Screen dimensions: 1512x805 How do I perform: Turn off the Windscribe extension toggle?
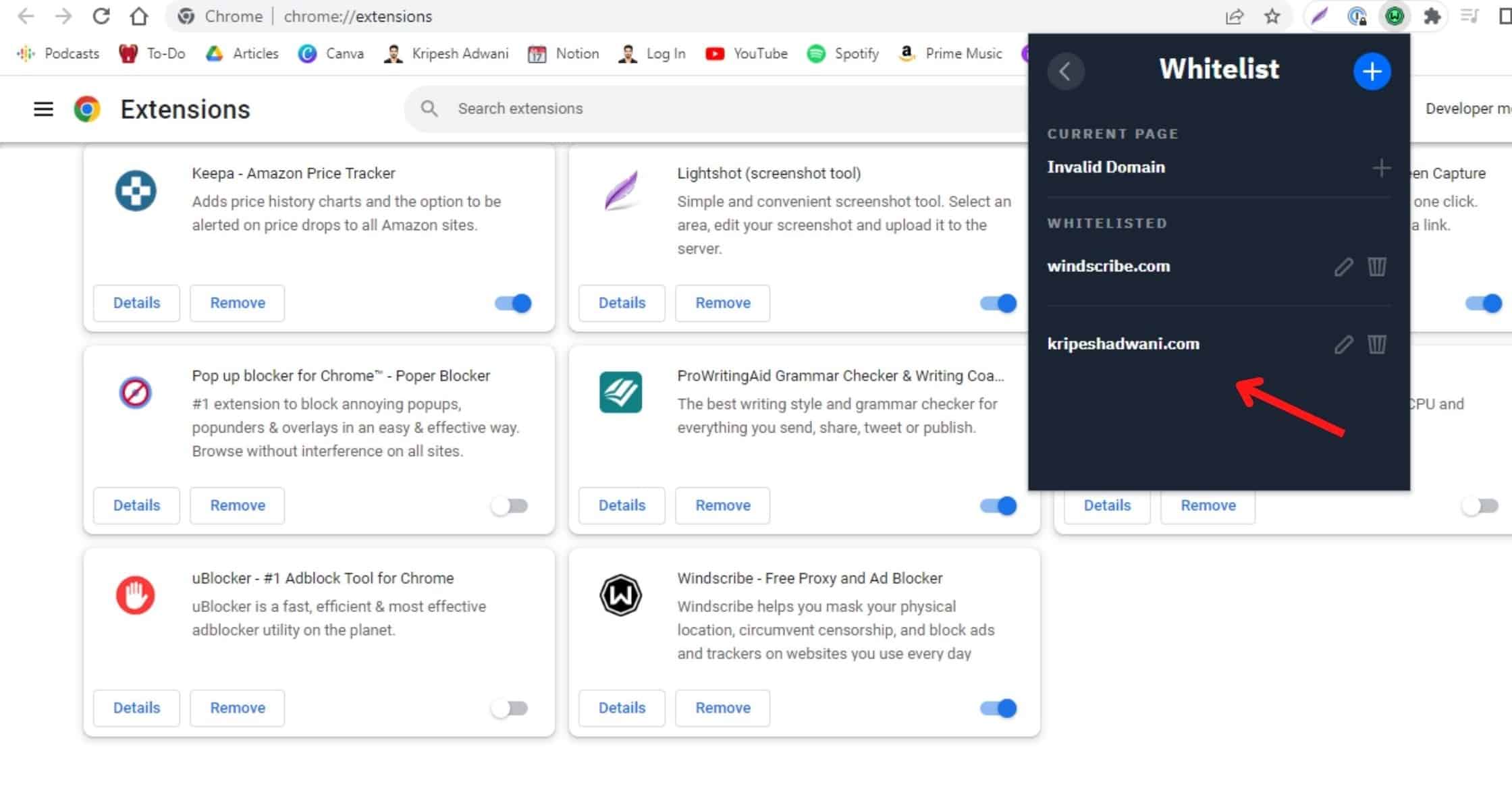pos(998,708)
